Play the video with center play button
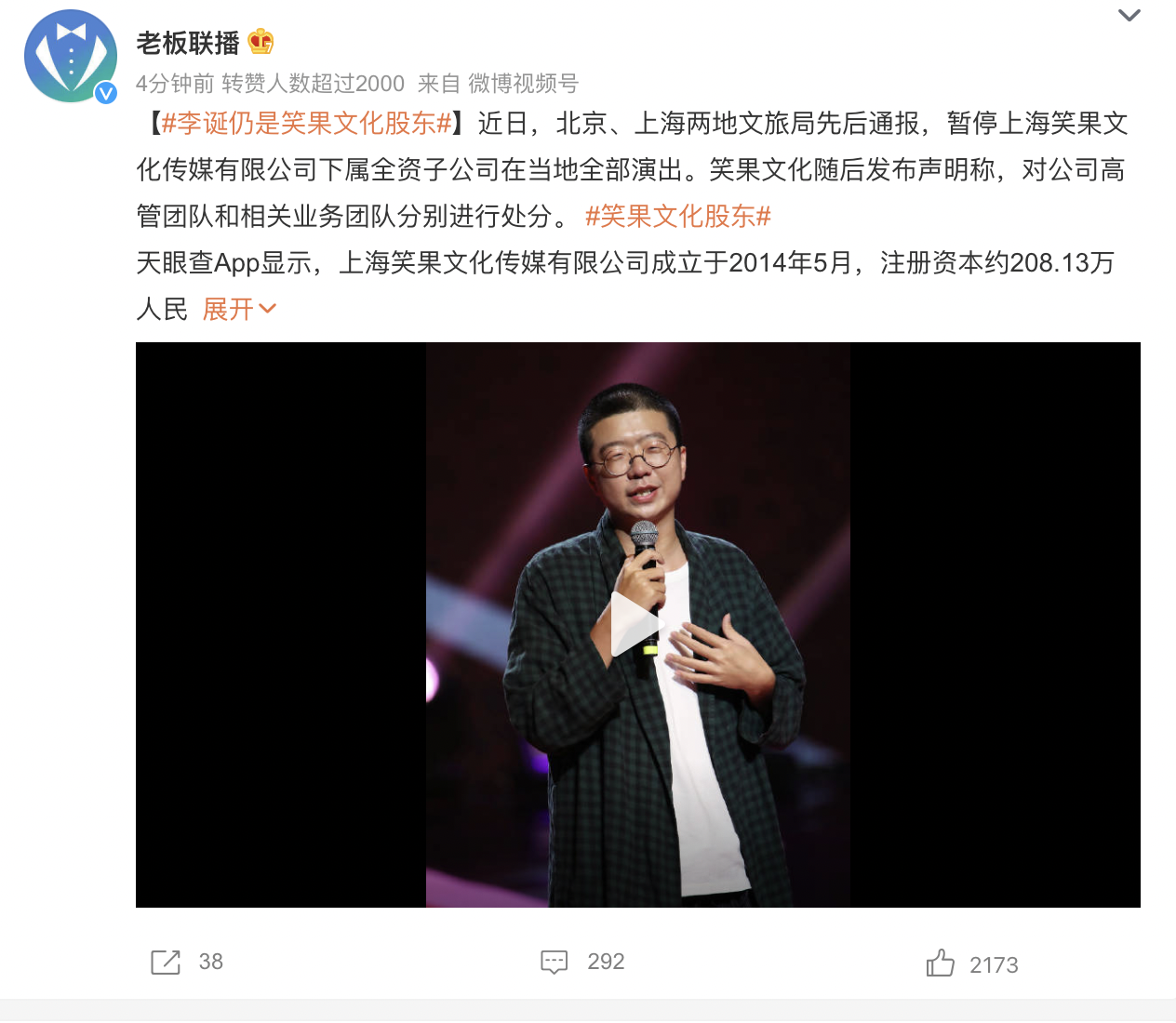 pyautogui.click(x=635, y=624)
